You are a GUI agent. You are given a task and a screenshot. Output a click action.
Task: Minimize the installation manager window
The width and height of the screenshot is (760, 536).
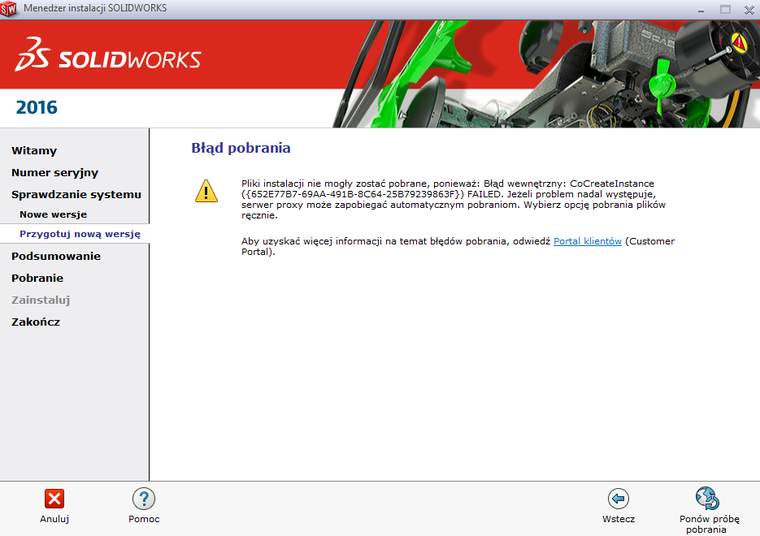701,10
